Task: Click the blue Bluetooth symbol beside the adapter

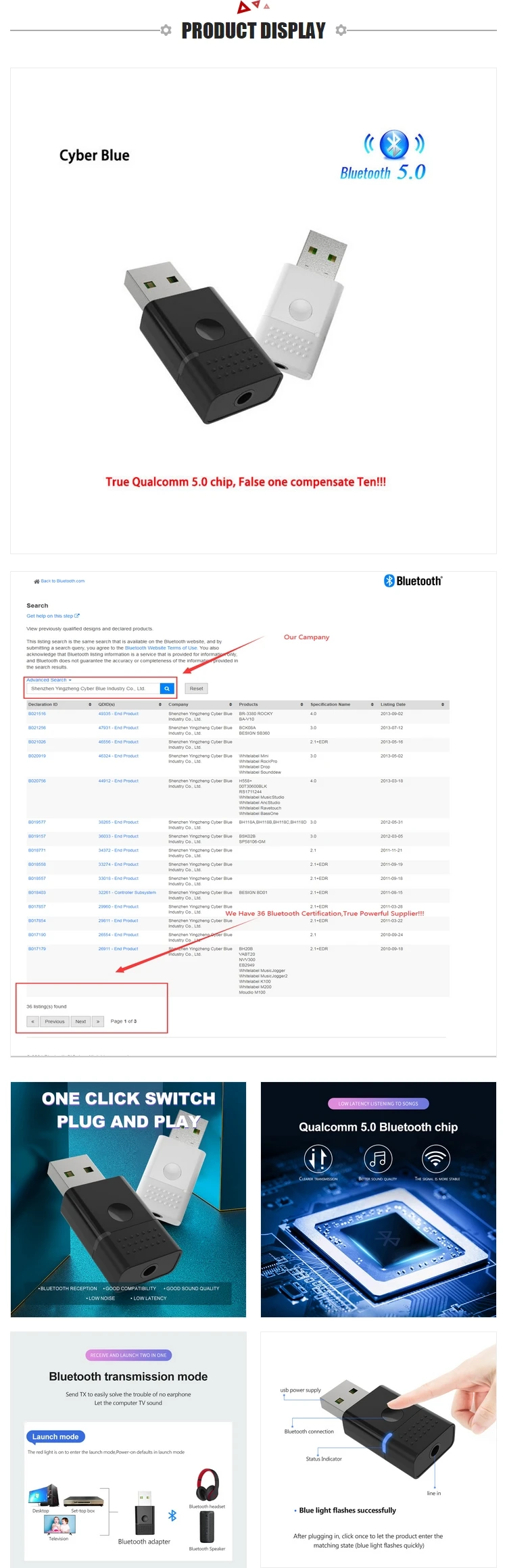Action: click(172, 1516)
